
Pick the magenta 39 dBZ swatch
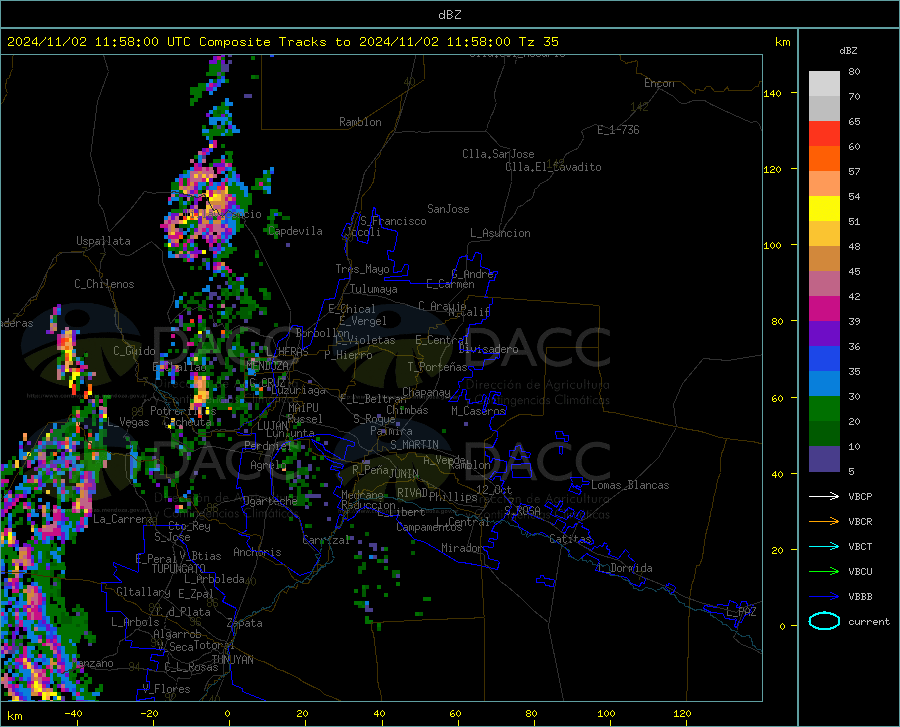[824, 309]
